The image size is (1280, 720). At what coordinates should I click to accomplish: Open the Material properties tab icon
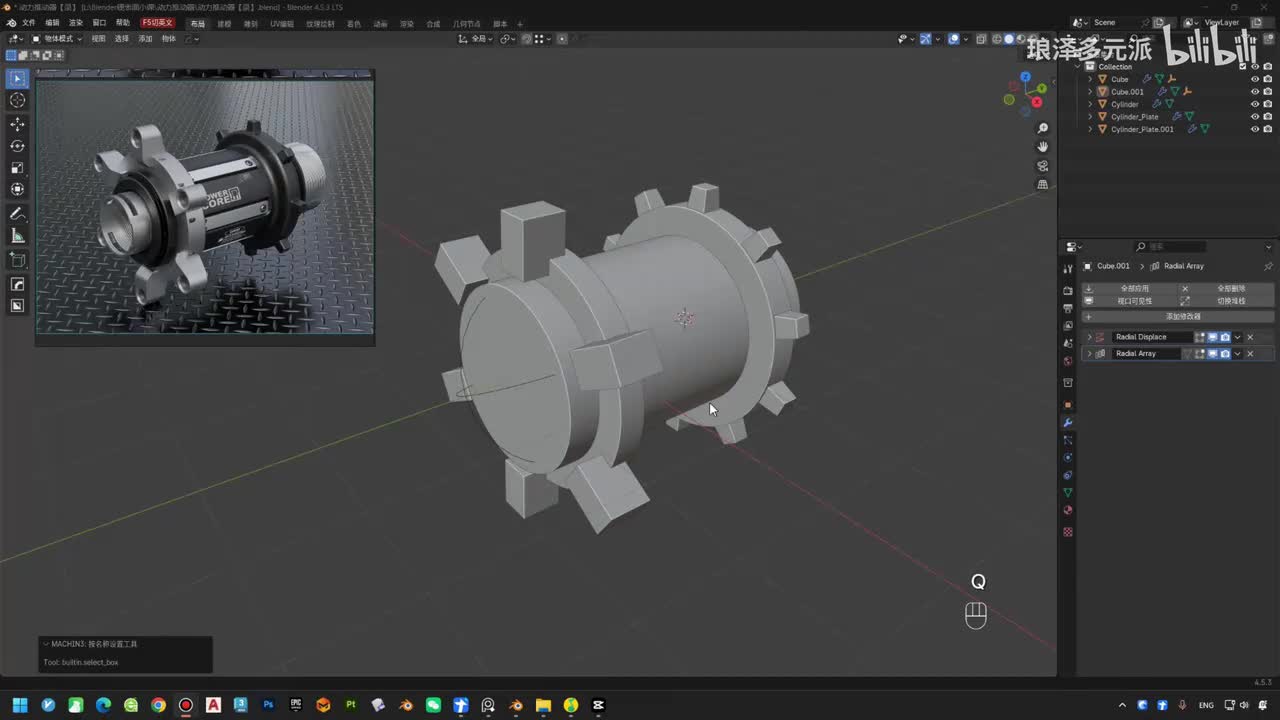[1068, 511]
